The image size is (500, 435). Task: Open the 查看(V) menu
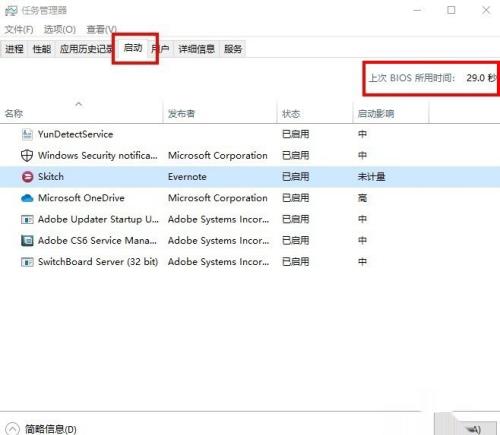[x=101, y=30]
